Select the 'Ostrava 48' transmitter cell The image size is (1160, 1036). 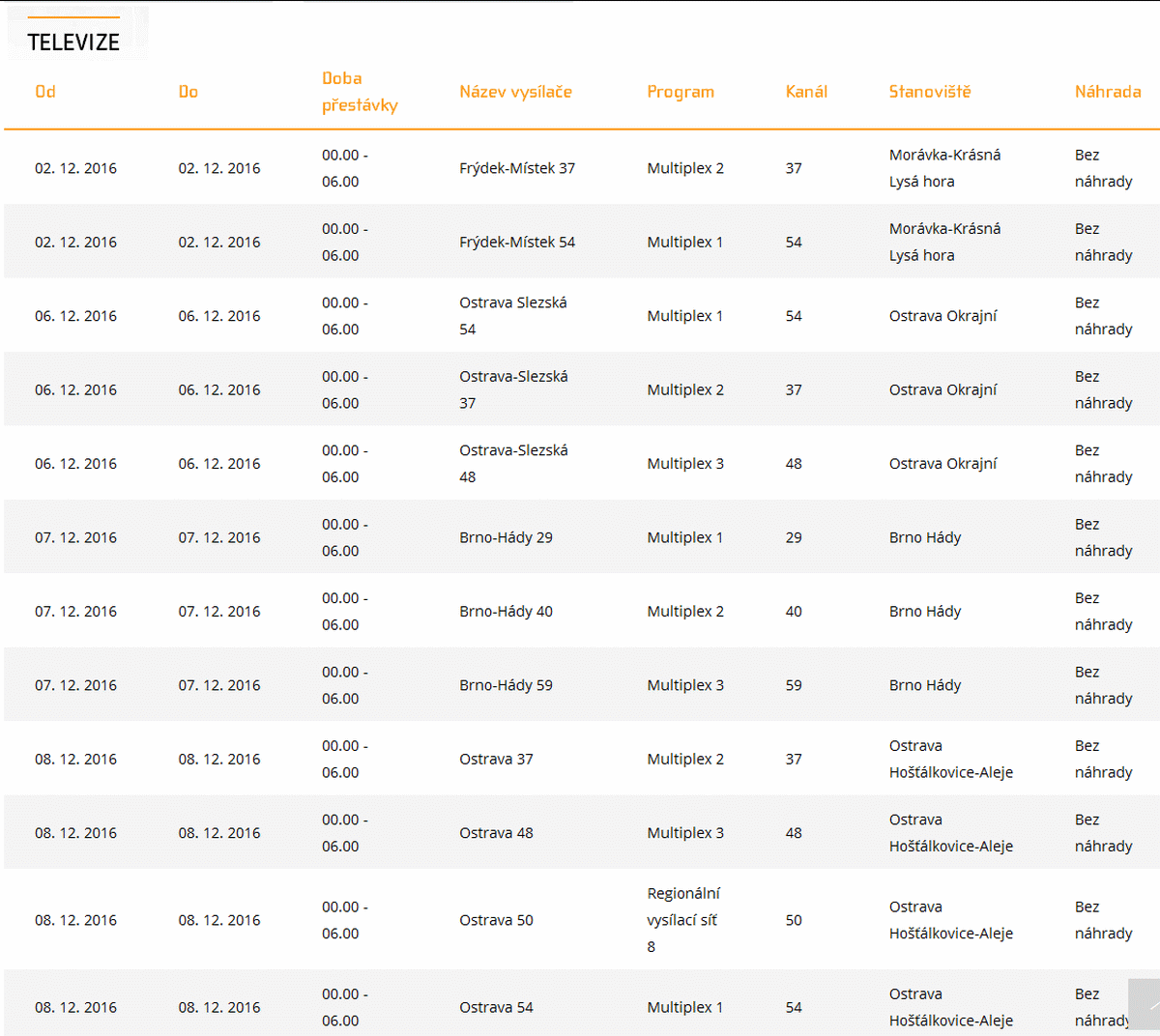tap(496, 833)
